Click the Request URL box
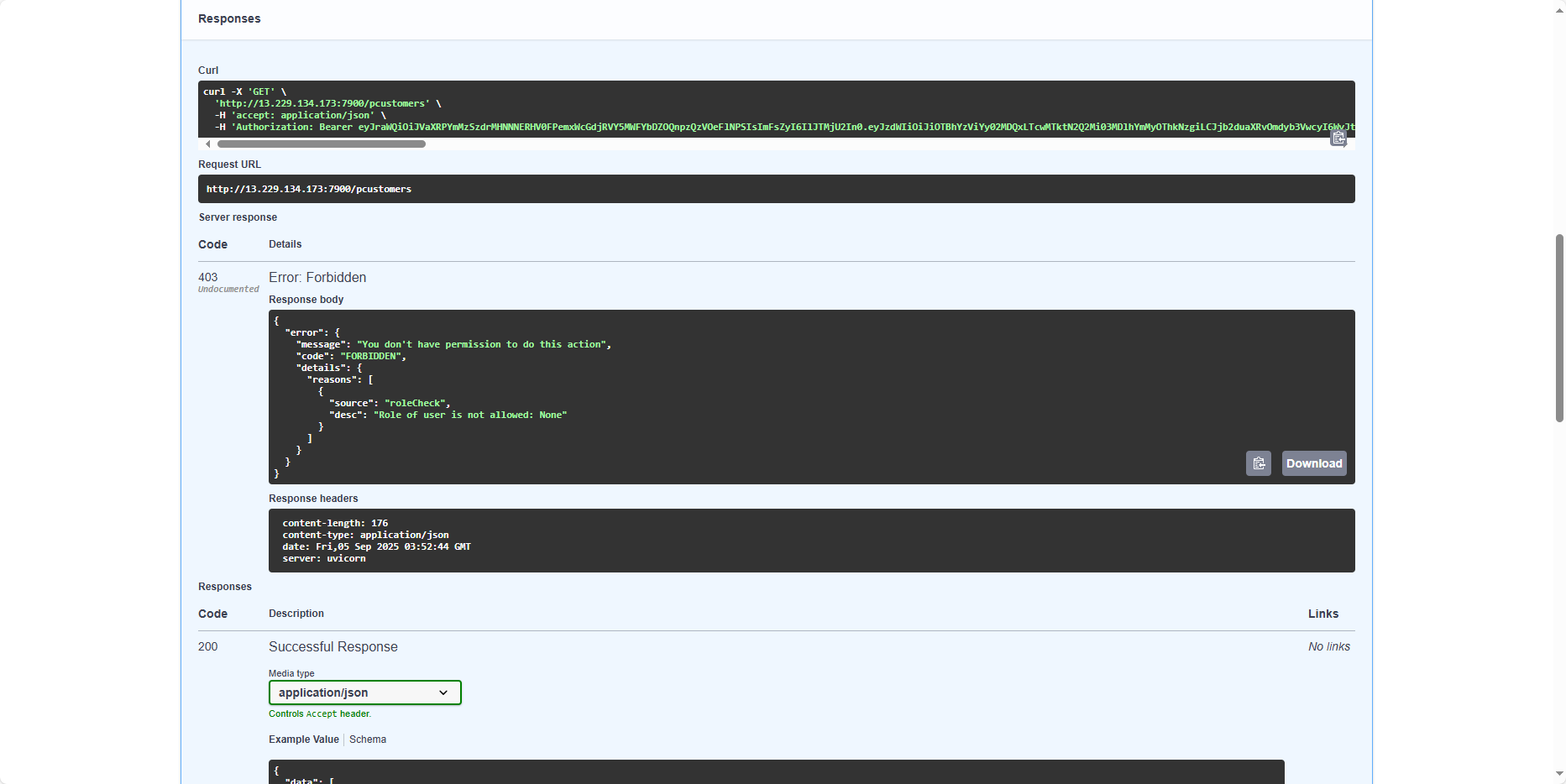 (x=776, y=189)
